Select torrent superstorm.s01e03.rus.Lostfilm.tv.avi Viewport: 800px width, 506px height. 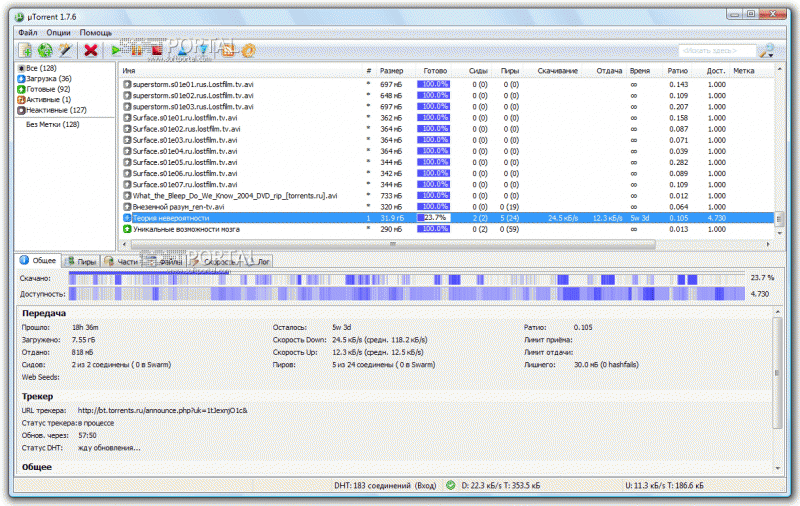click(447, 107)
